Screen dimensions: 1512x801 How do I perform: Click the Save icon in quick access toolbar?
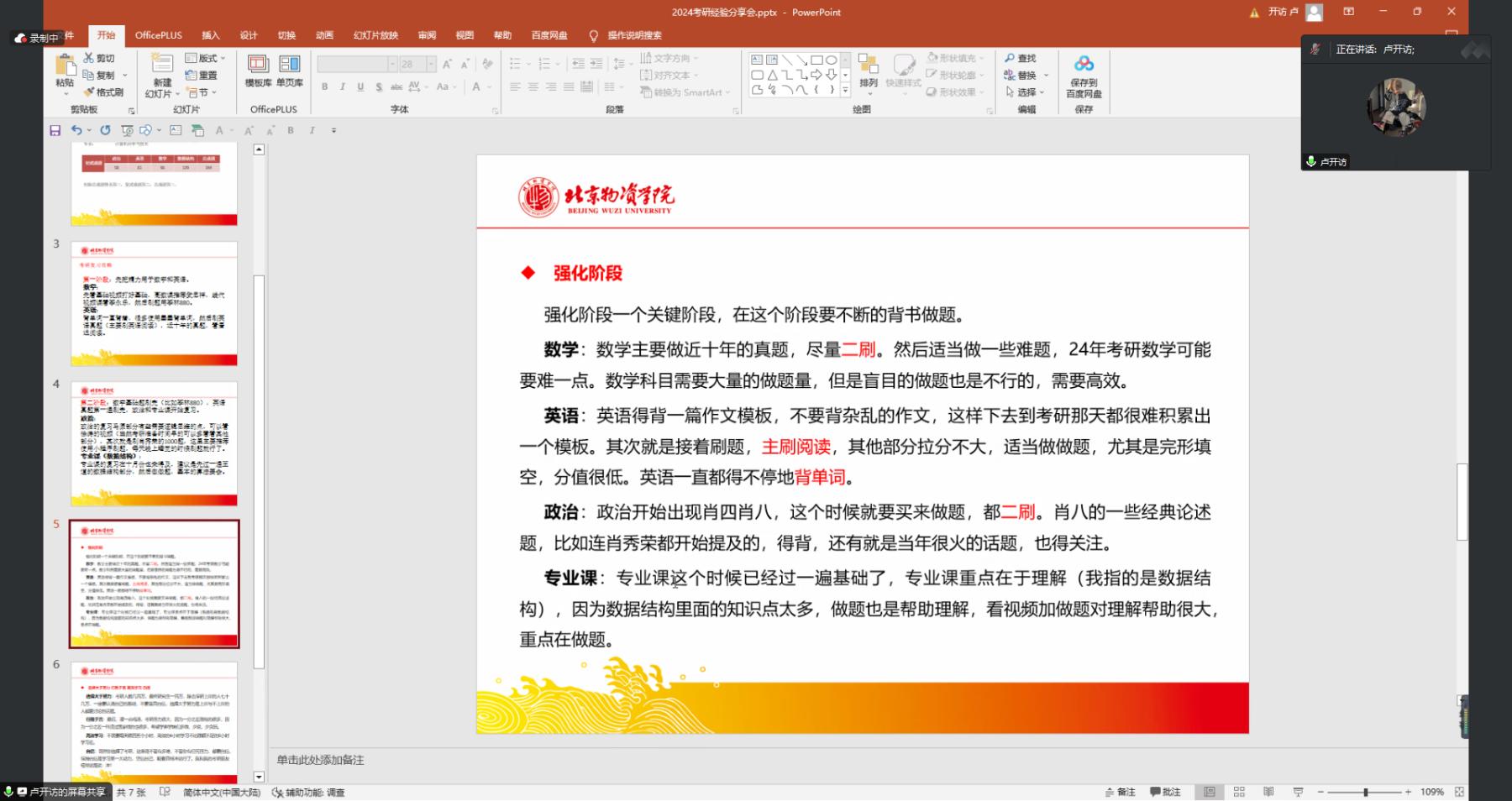[55, 130]
